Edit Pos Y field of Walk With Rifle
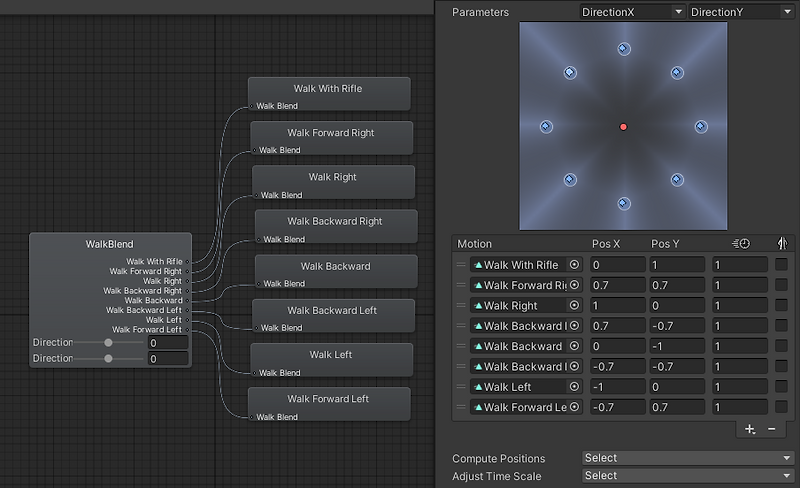 point(677,265)
